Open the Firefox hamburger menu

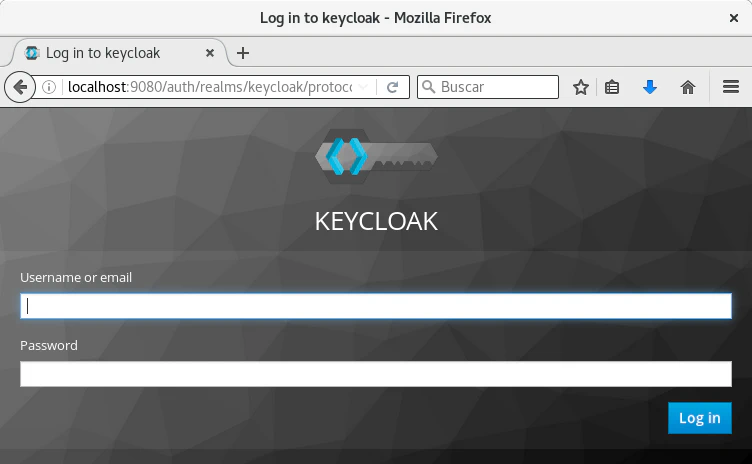[730, 88]
